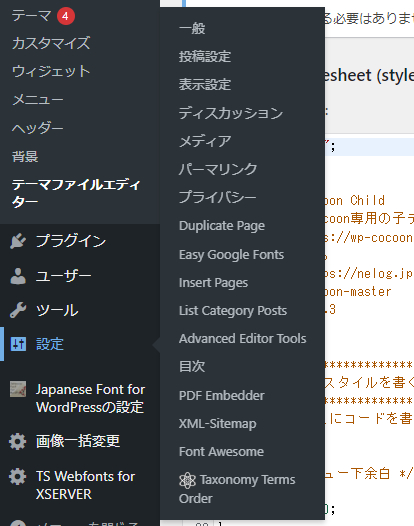
Task: Open the テーマ submenu item
Action: tap(31, 16)
